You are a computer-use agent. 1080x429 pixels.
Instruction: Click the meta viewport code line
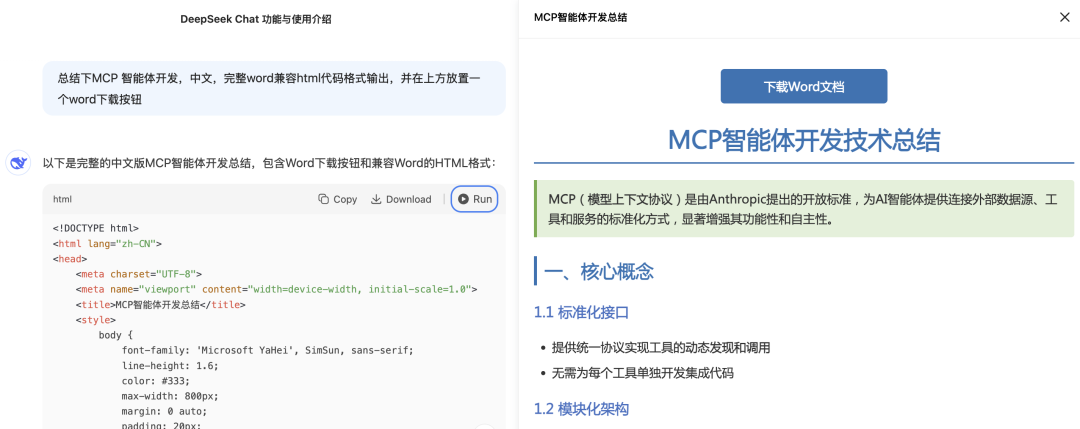point(276,289)
